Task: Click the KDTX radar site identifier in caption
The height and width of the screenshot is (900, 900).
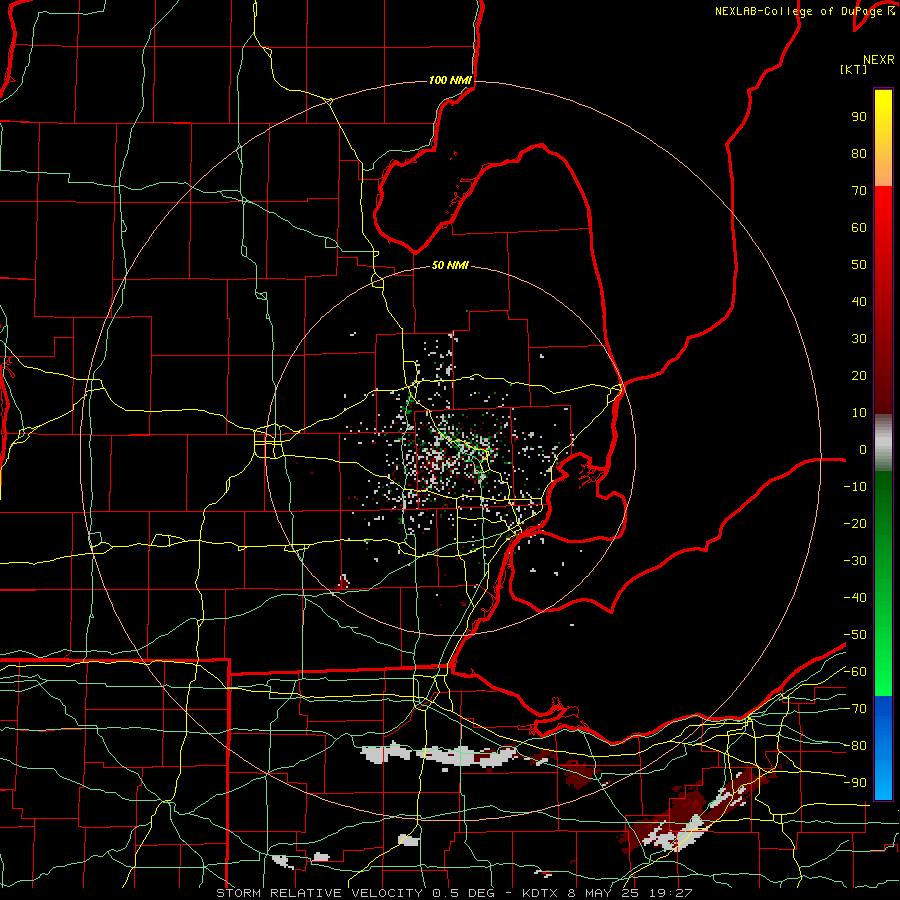Action: click(x=540, y=893)
